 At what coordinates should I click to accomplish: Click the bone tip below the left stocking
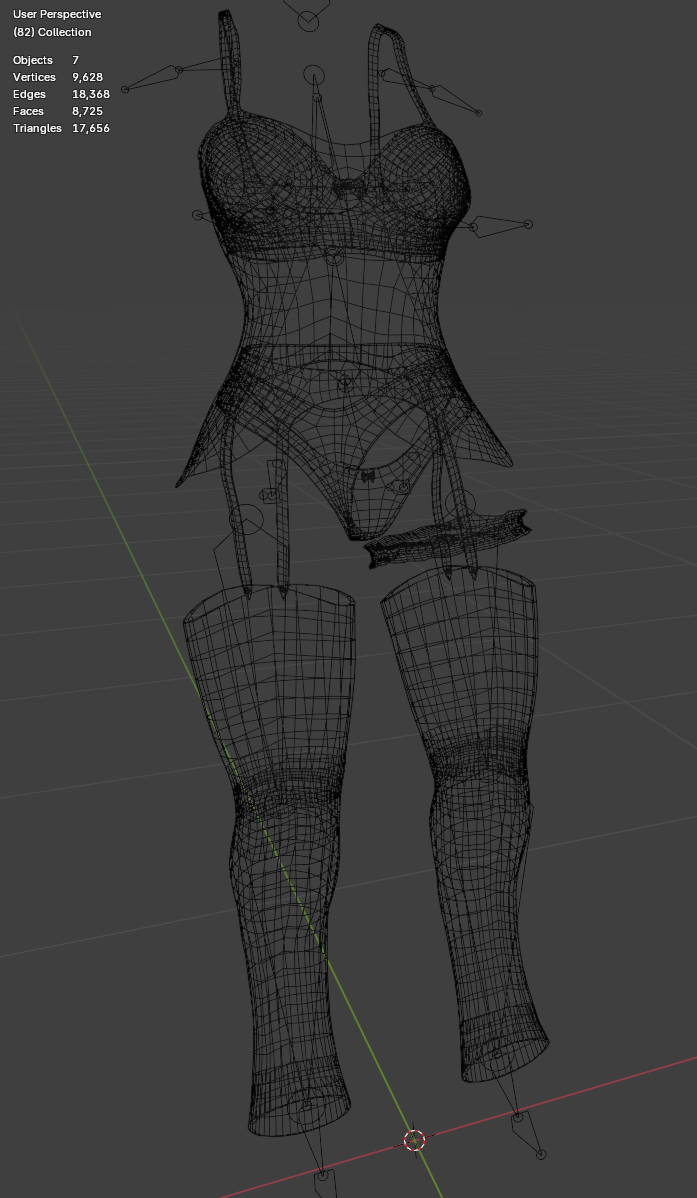click(x=322, y=1174)
